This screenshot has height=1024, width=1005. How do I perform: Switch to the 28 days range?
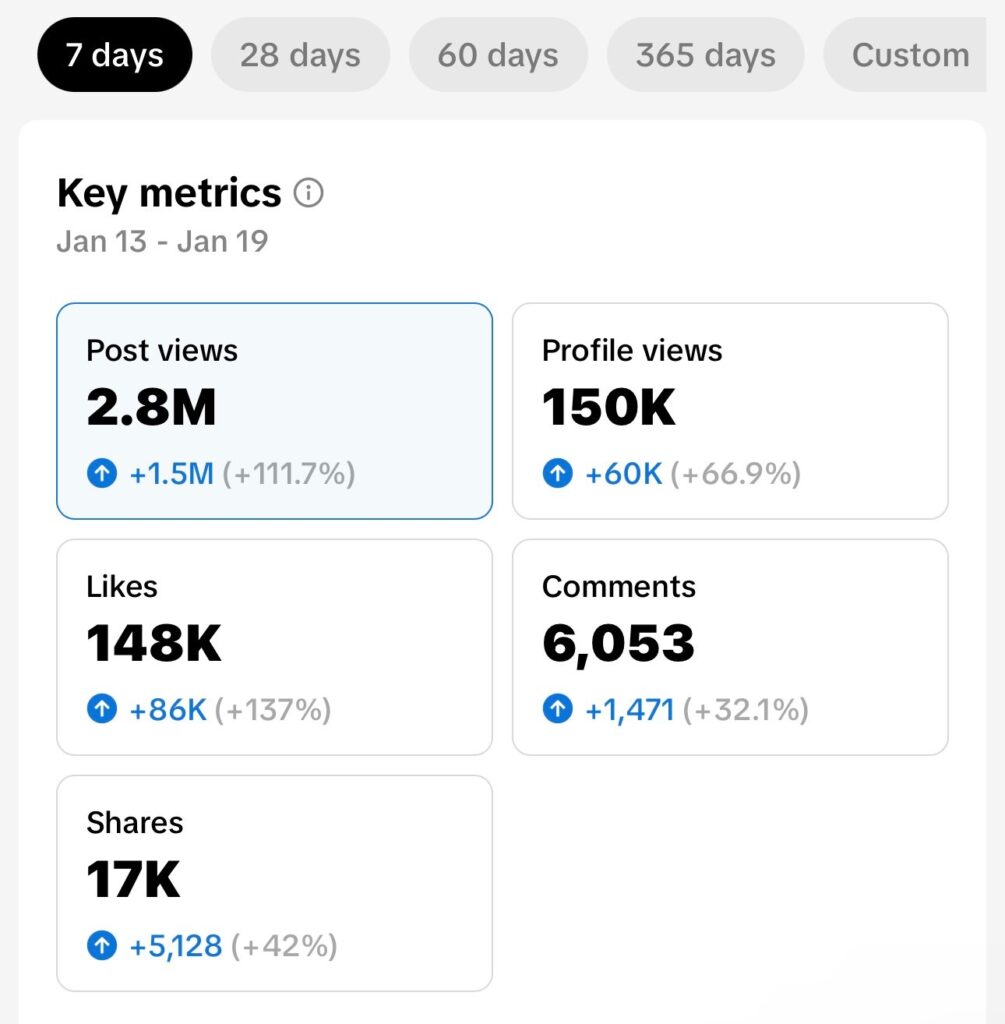point(300,55)
